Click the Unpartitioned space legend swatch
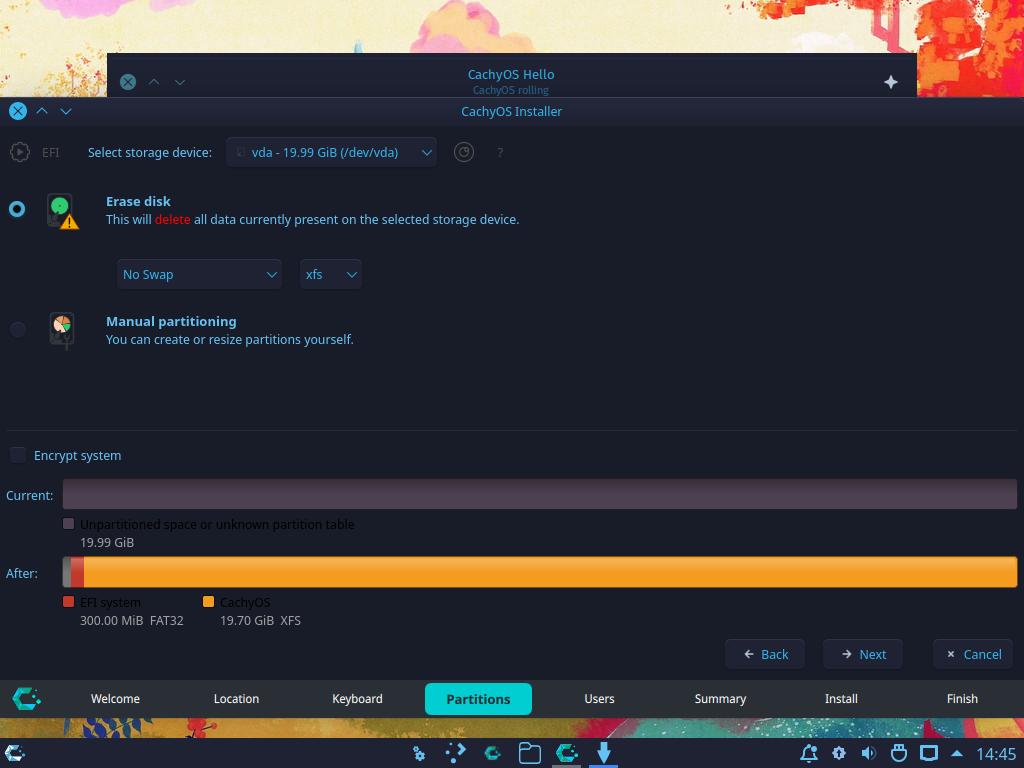 point(69,524)
